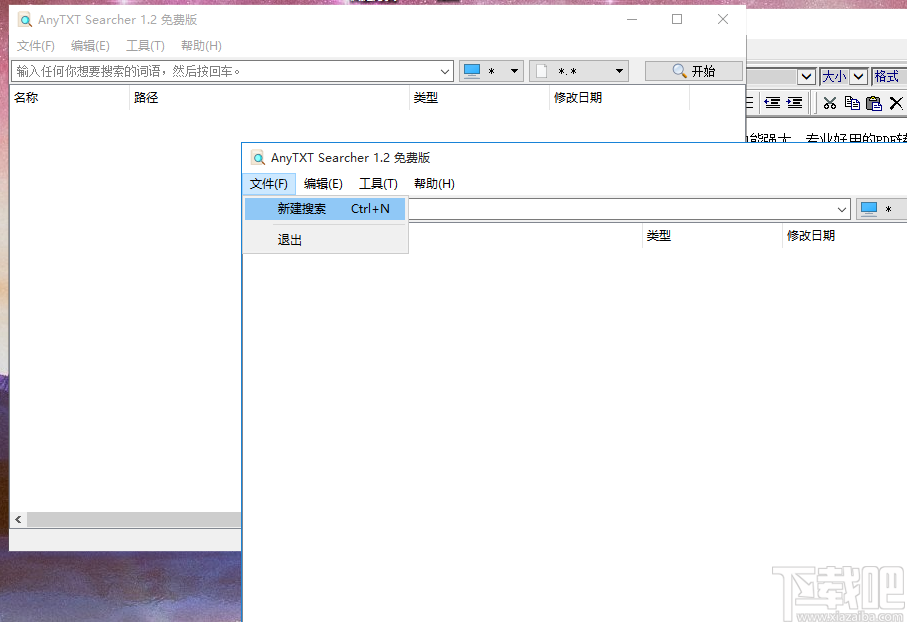This screenshot has height=622, width=907.
Task: Open the drive selector dropdown in the back window
Action: [x=492, y=71]
